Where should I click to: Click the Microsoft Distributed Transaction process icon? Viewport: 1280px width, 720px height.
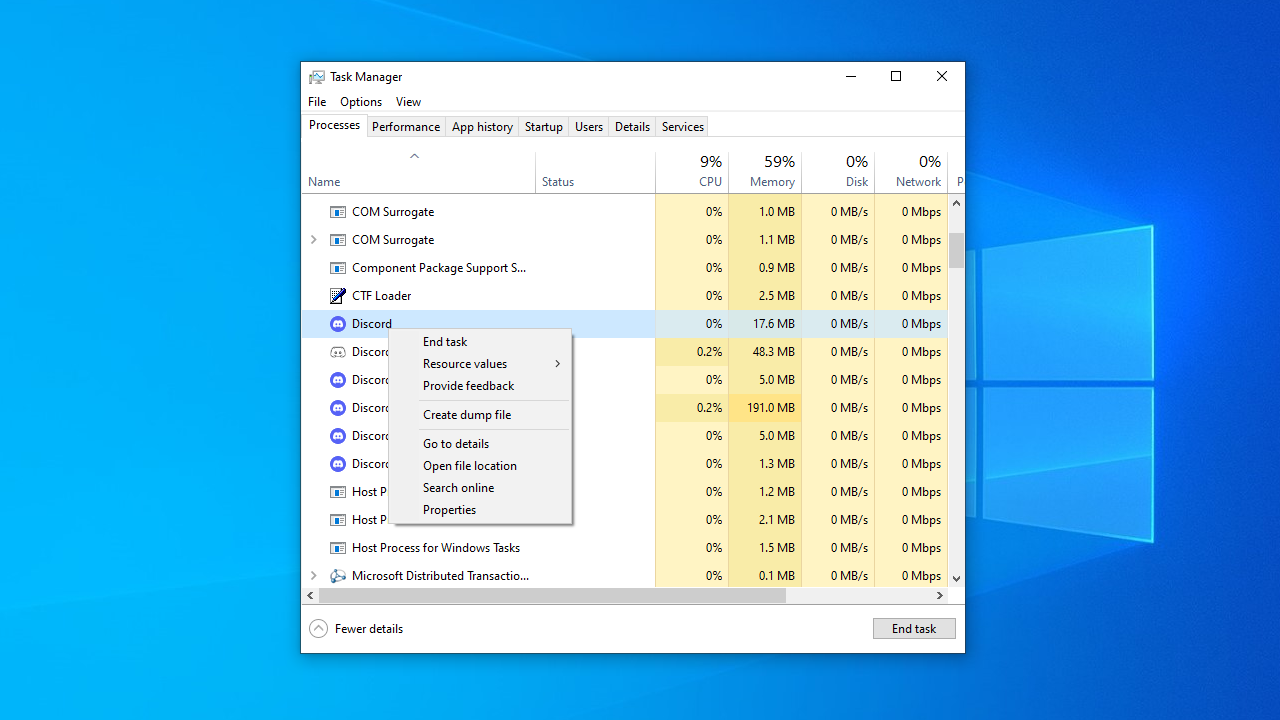click(x=338, y=576)
